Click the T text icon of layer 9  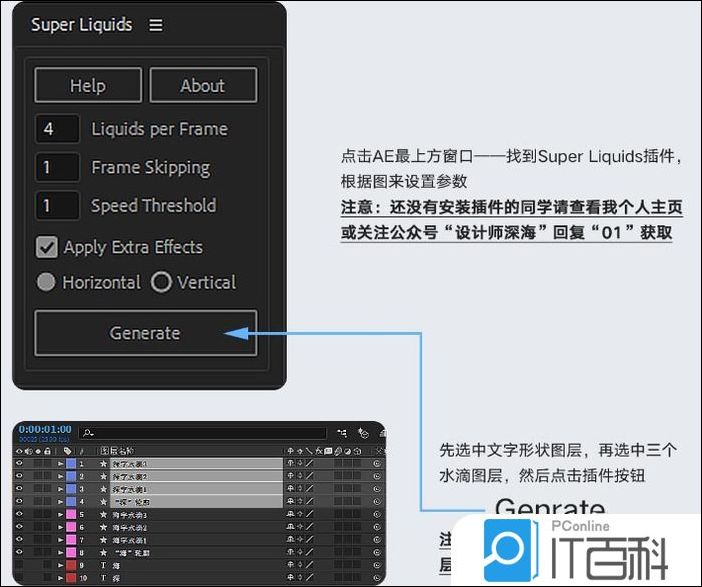click(x=103, y=565)
